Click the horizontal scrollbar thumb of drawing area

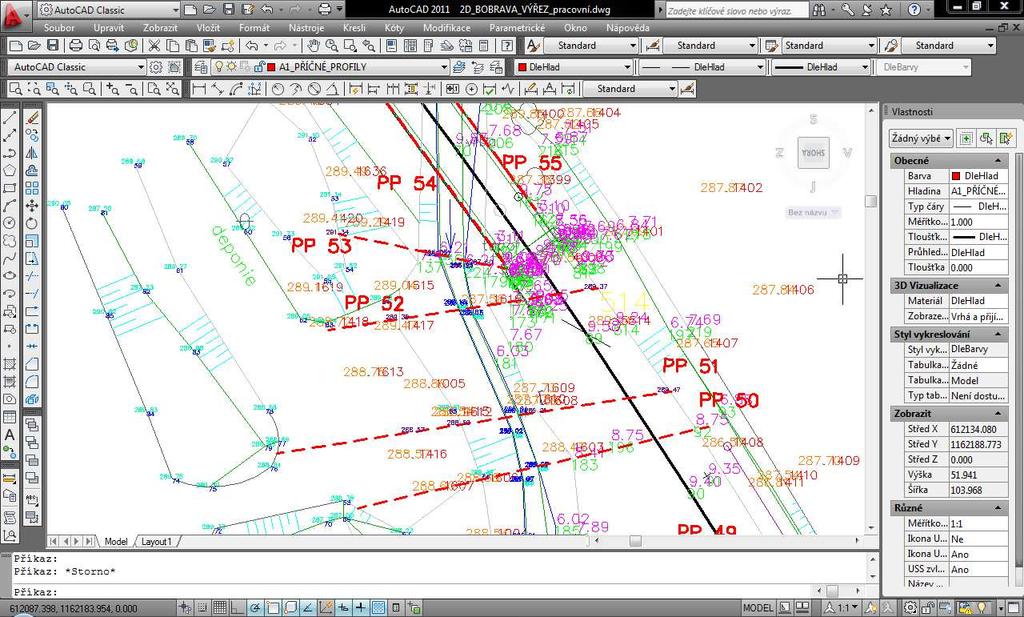(635, 541)
